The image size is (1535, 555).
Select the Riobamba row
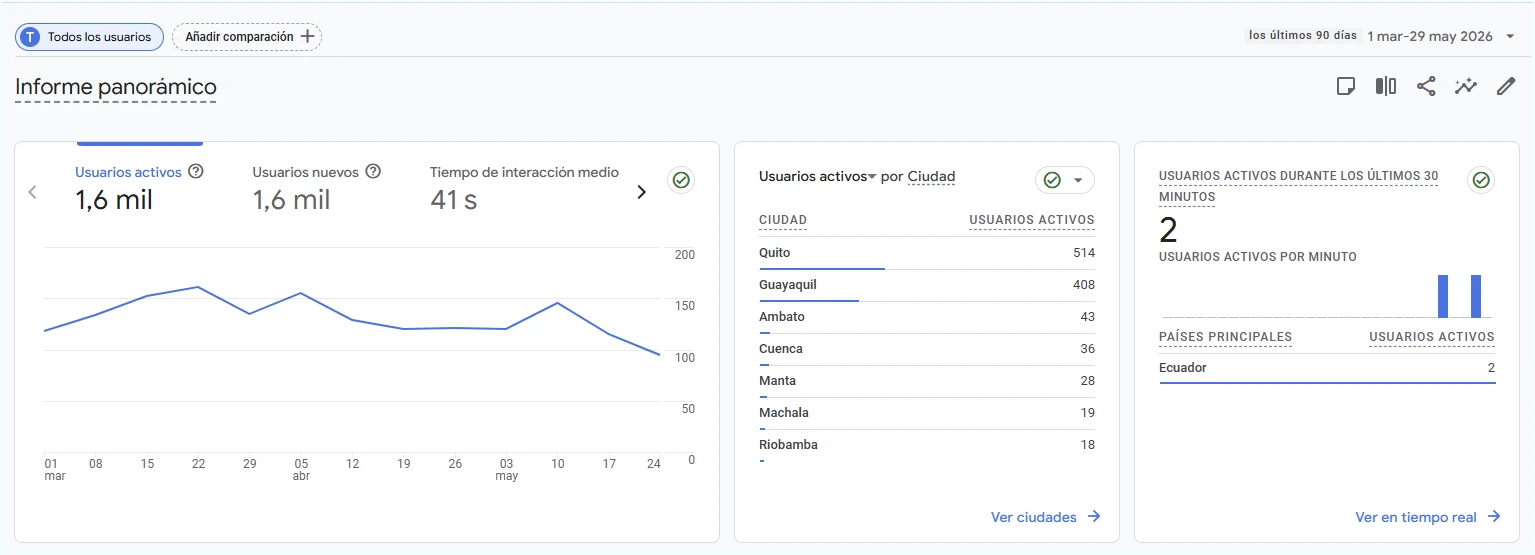(927, 446)
